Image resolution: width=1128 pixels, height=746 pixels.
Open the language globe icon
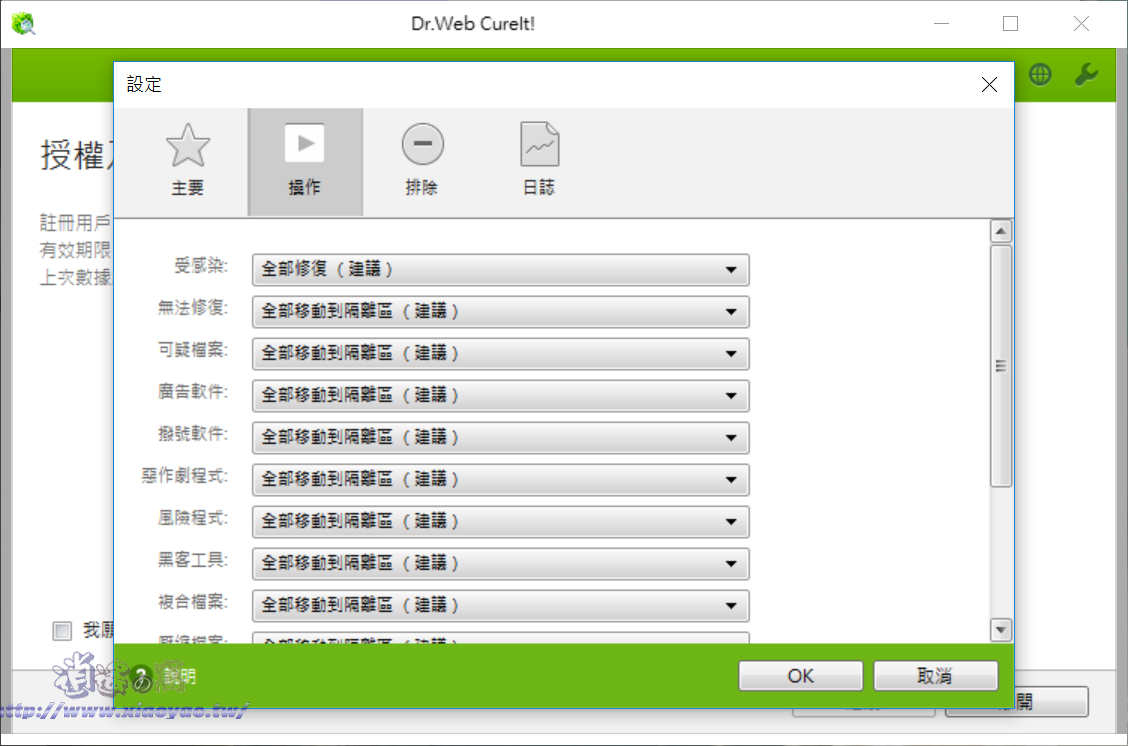[x=1040, y=74]
